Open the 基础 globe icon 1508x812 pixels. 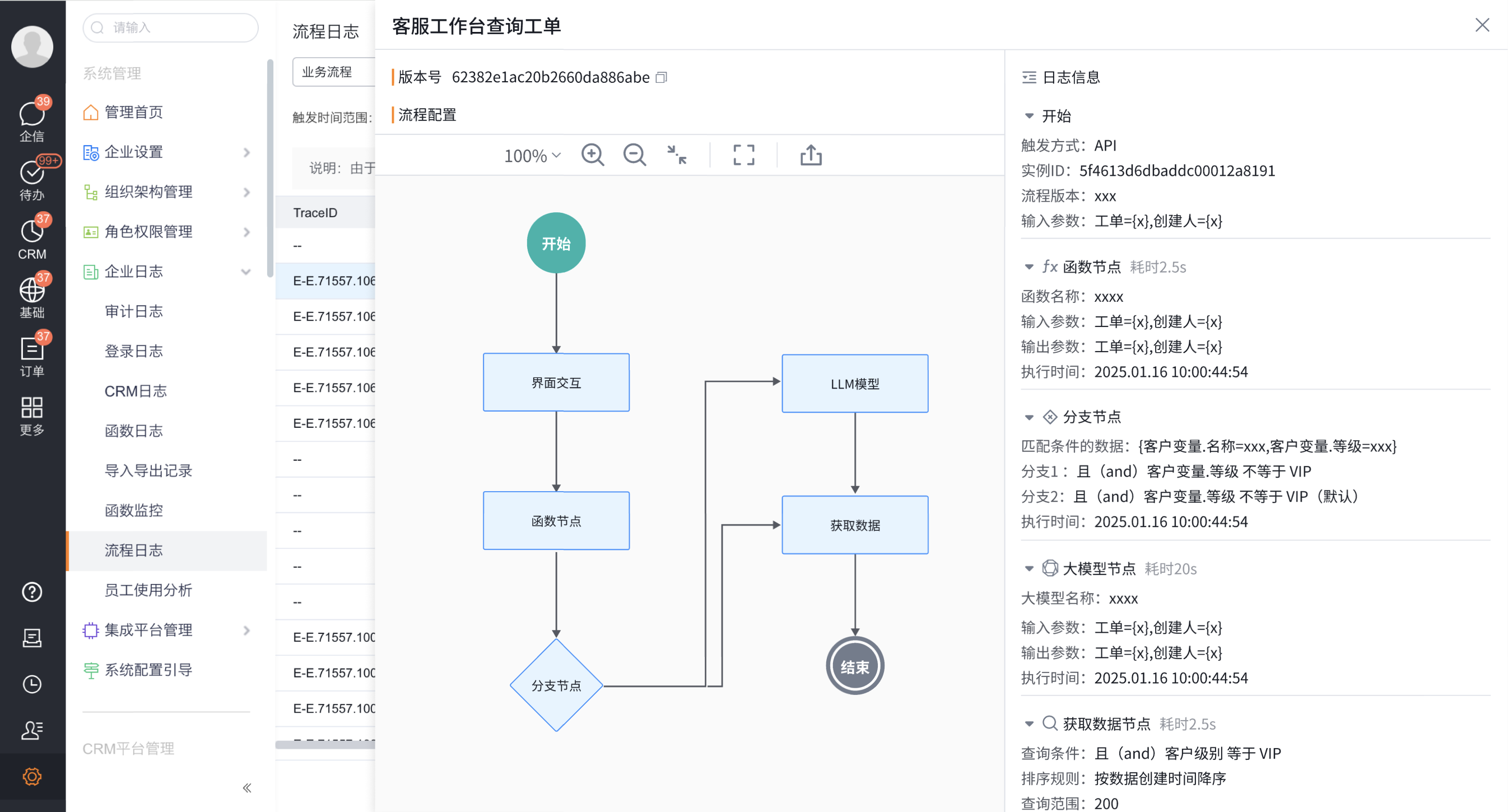(x=31, y=296)
